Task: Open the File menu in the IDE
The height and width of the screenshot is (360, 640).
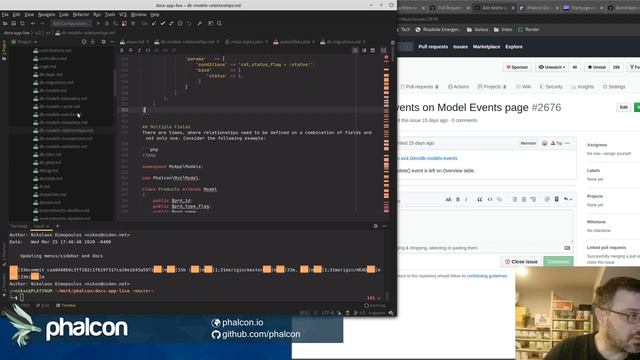Action: coord(5,15)
